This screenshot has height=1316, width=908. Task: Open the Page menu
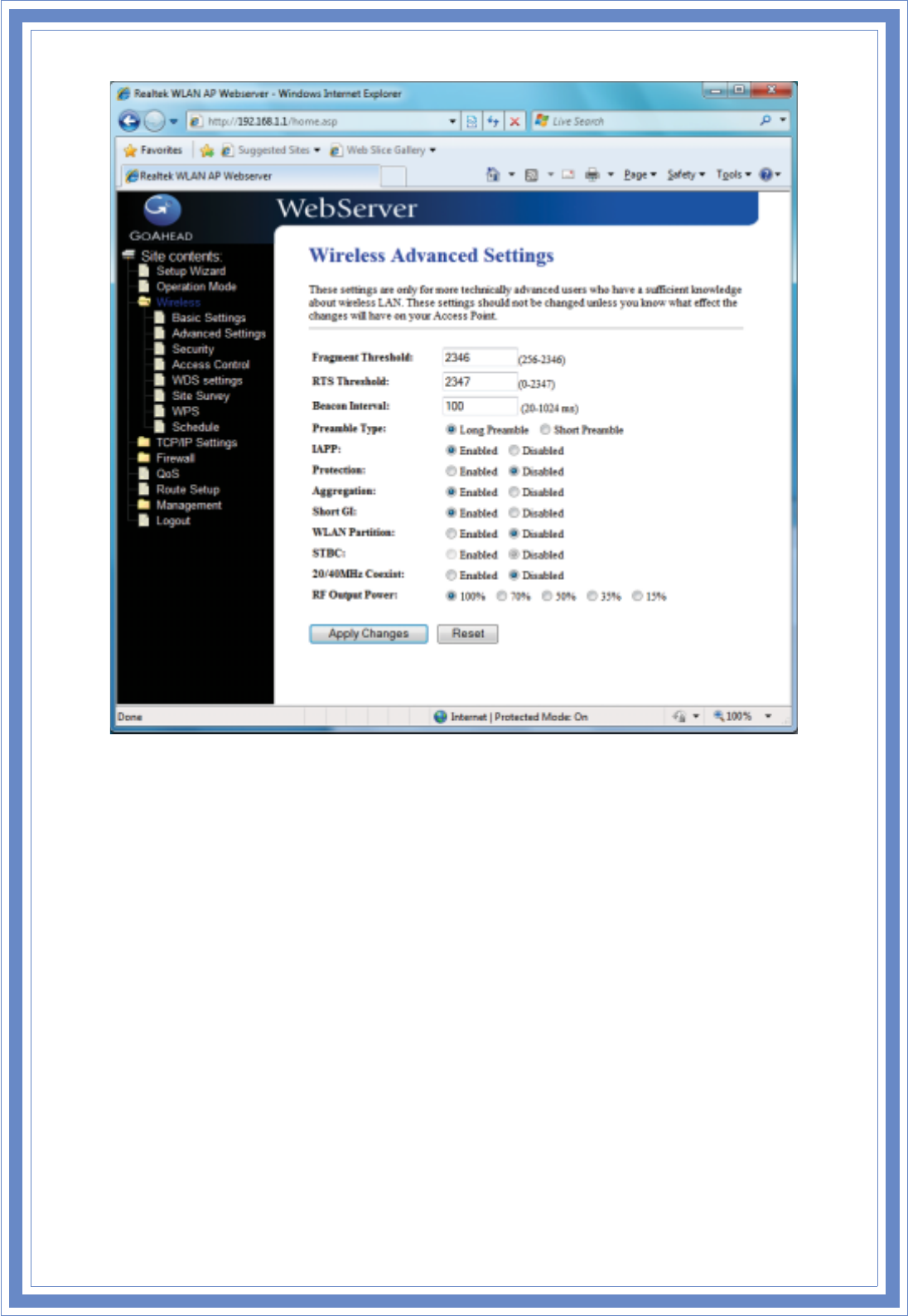(x=640, y=175)
